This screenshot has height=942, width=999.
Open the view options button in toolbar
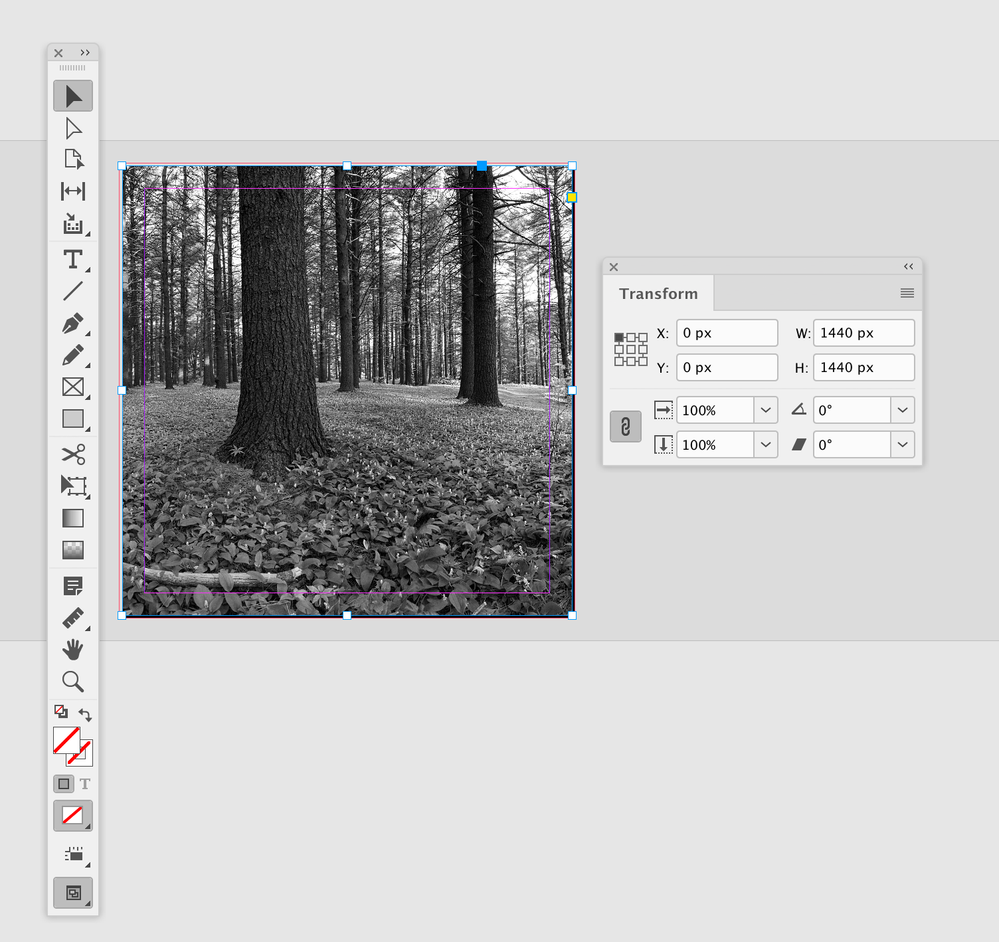[x=74, y=855]
